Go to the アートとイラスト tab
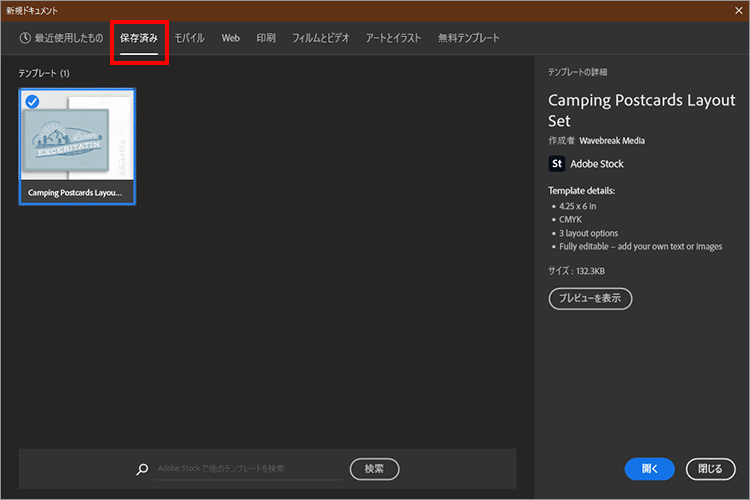750x500 pixels. [393, 38]
